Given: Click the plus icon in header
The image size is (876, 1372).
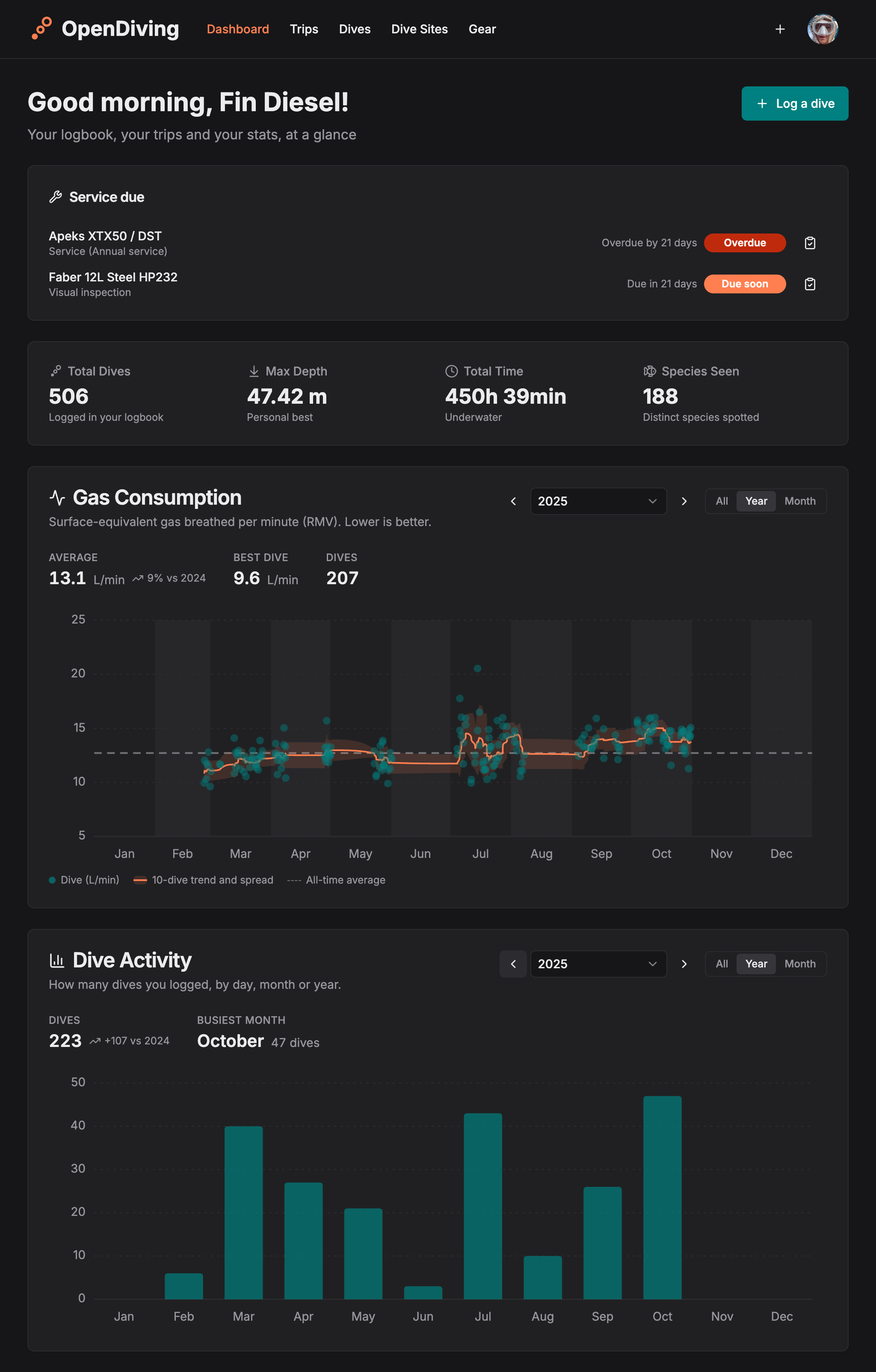Looking at the screenshot, I should (780, 29).
